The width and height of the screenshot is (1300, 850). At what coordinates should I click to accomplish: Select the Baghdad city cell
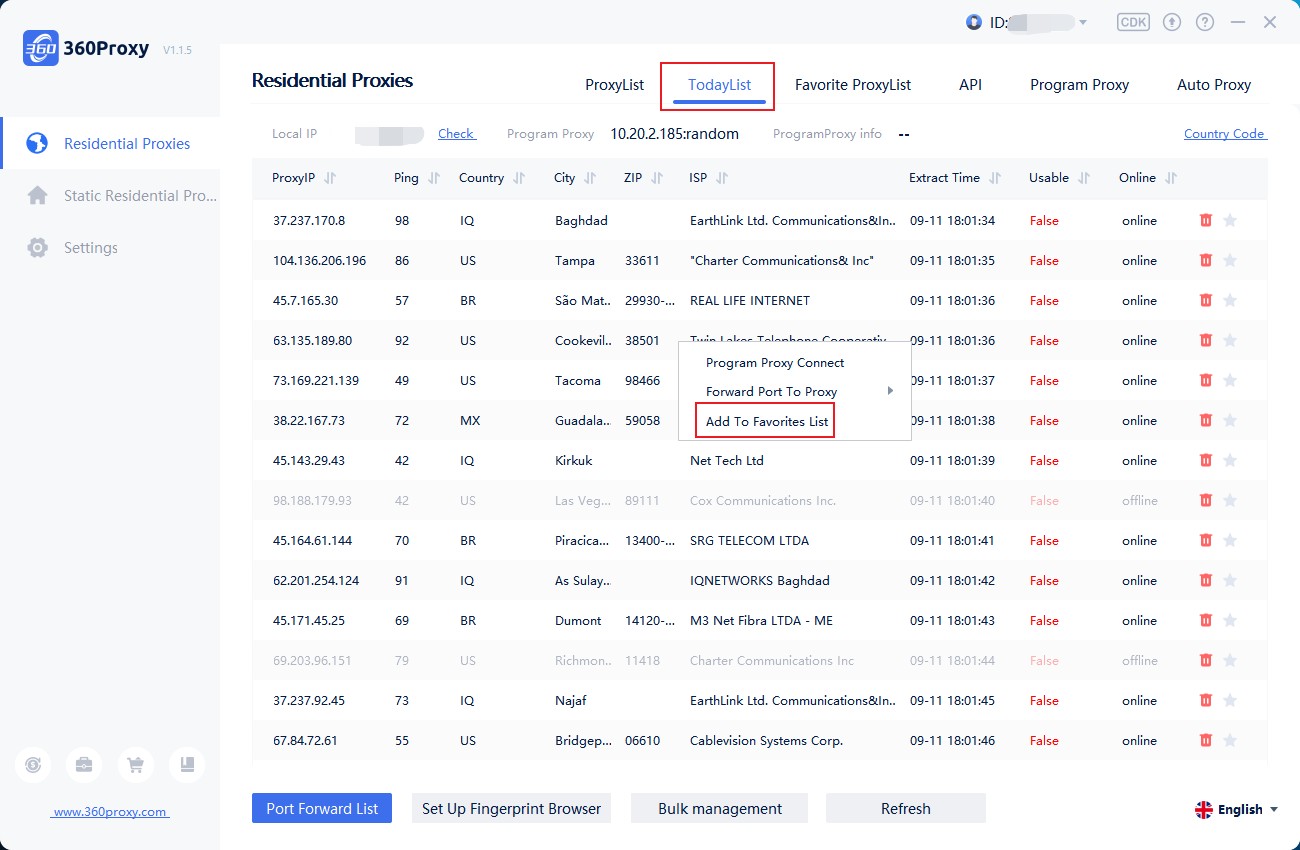coord(581,221)
